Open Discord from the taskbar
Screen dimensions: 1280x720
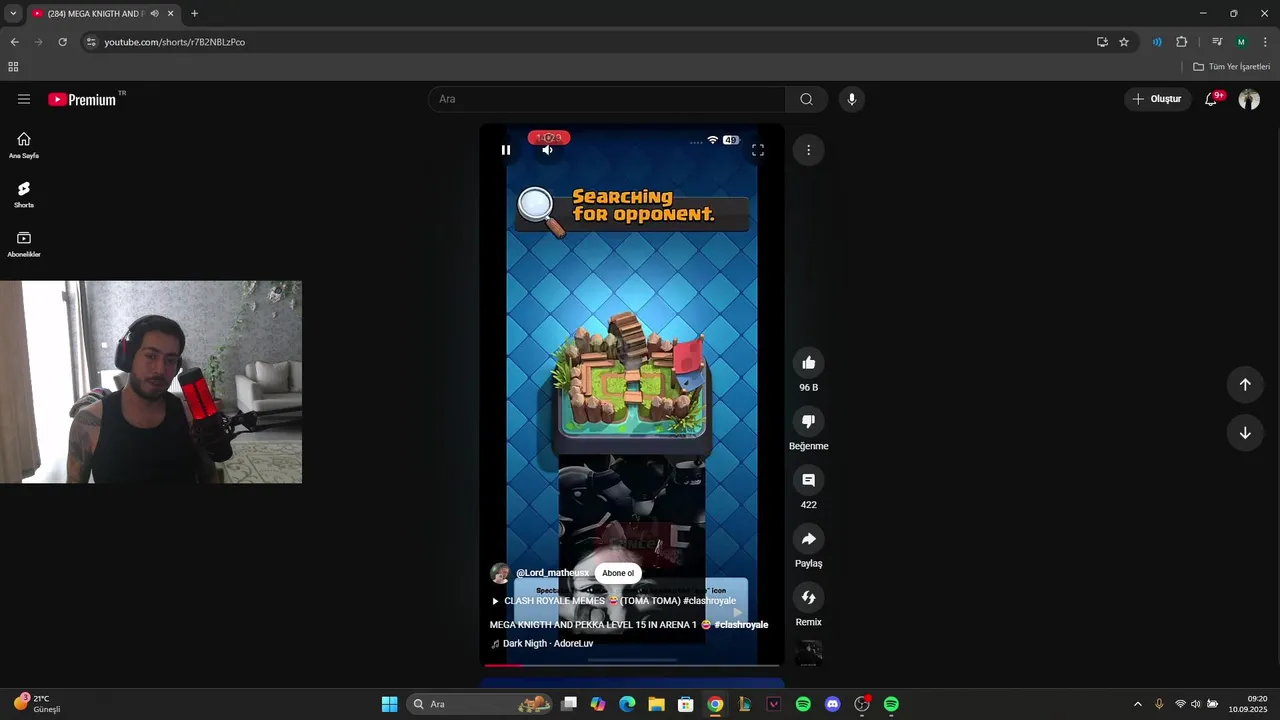click(x=832, y=704)
